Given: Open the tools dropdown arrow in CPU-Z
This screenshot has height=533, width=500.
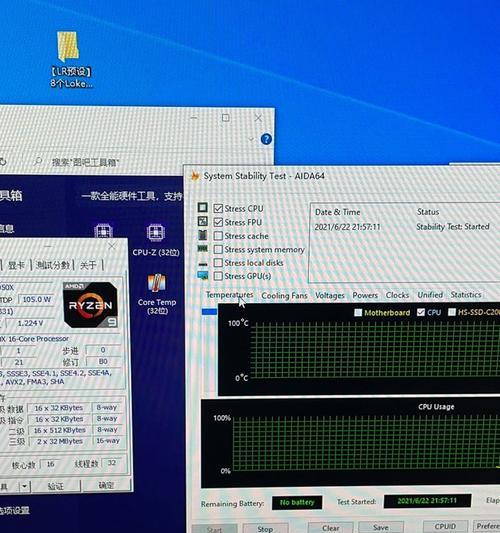Looking at the screenshot, I should [x=24, y=486].
